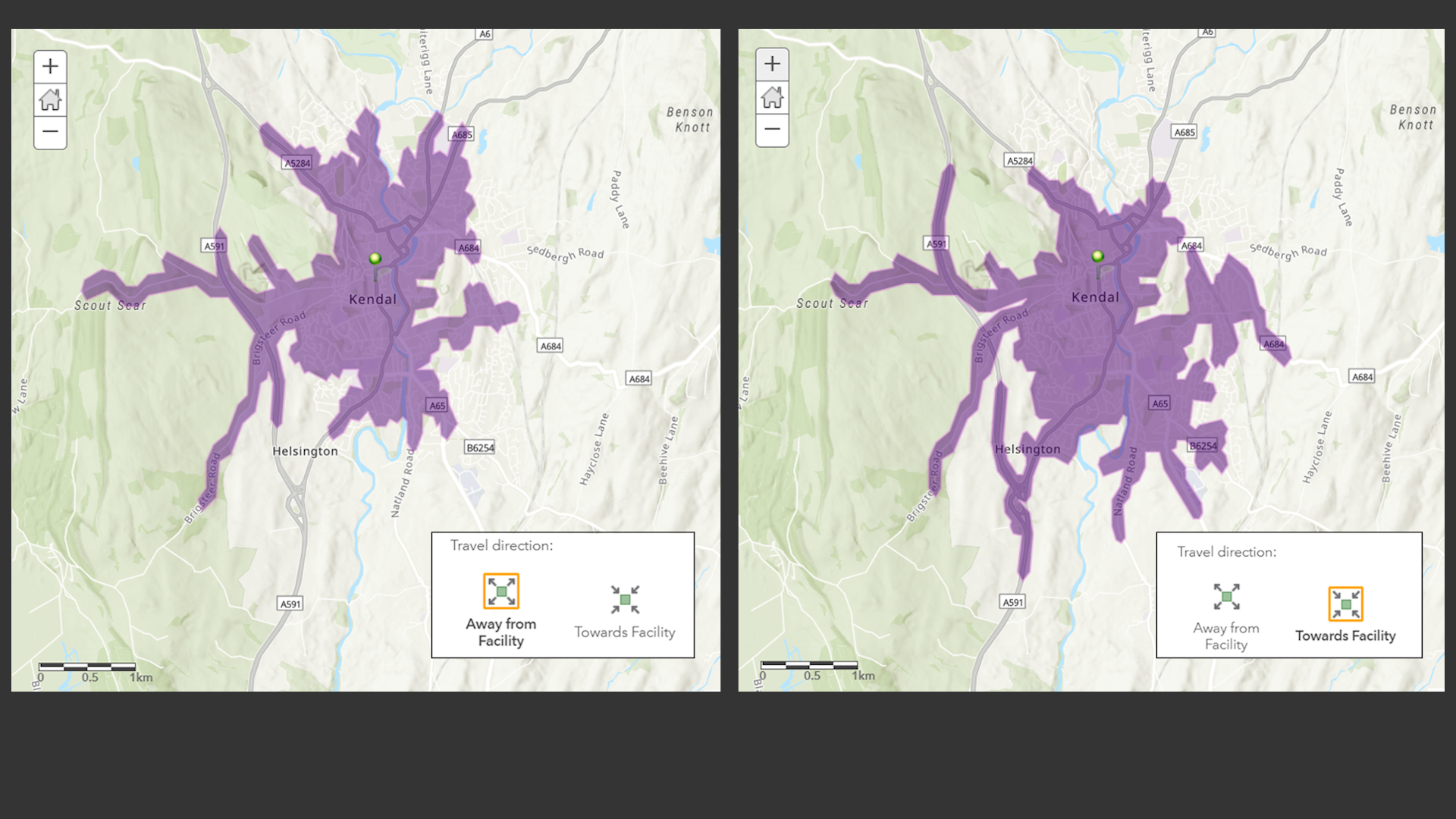Click the B6254 road shield on right map
The height and width of the screenshot is (819, 1456).
[x=1203, y=446]
